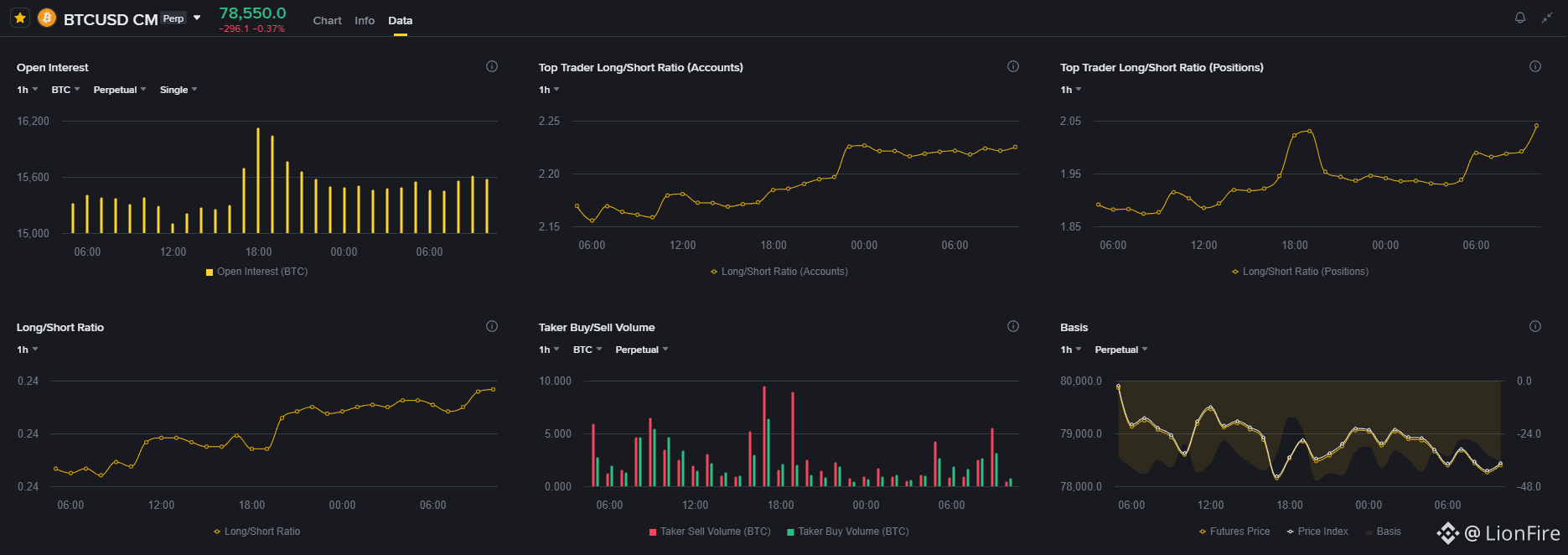
Task: Click the 2.05 axis label in Positions chart
Action: coord(1070,121)
